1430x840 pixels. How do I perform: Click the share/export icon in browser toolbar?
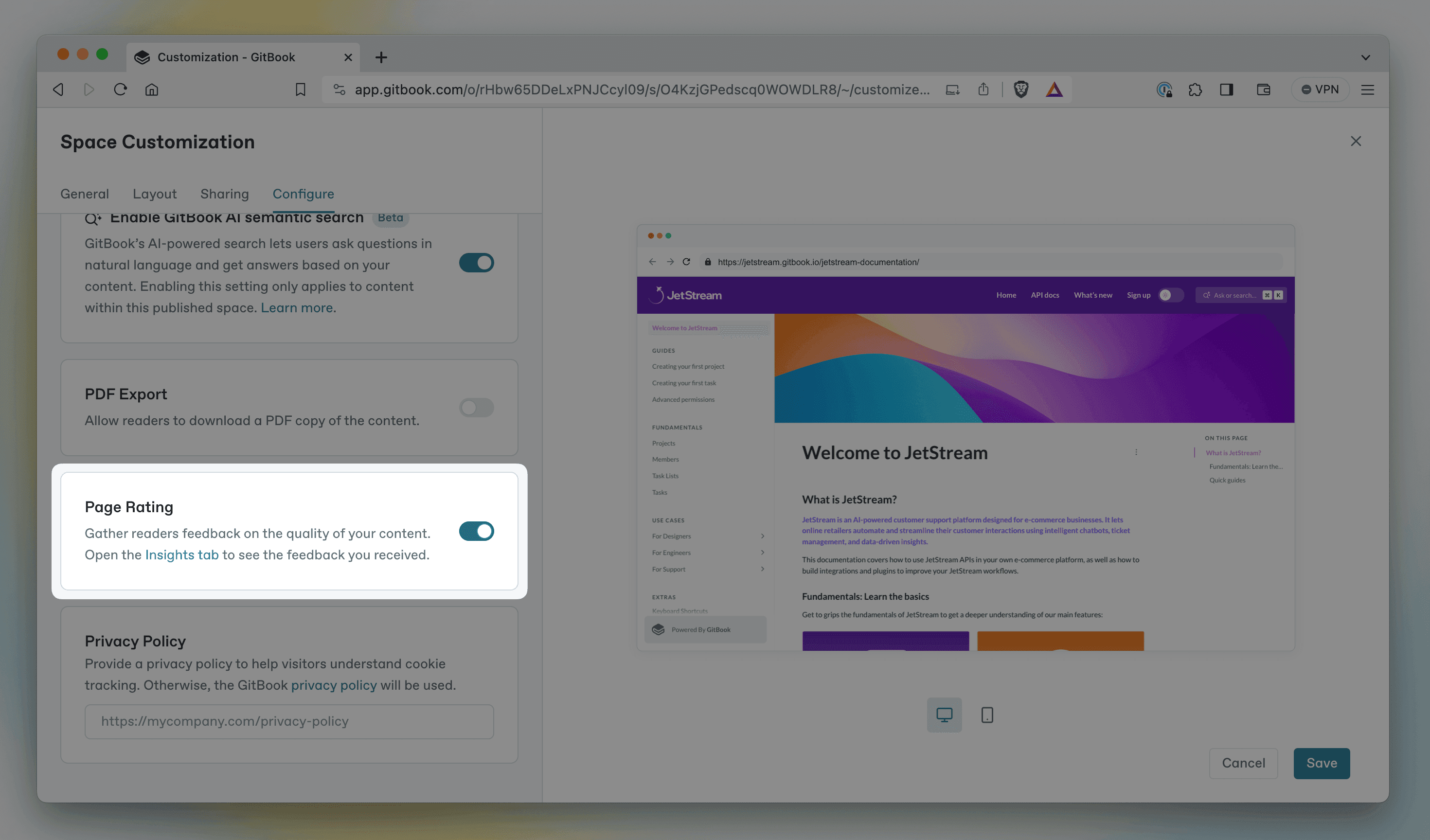point(984,89)
